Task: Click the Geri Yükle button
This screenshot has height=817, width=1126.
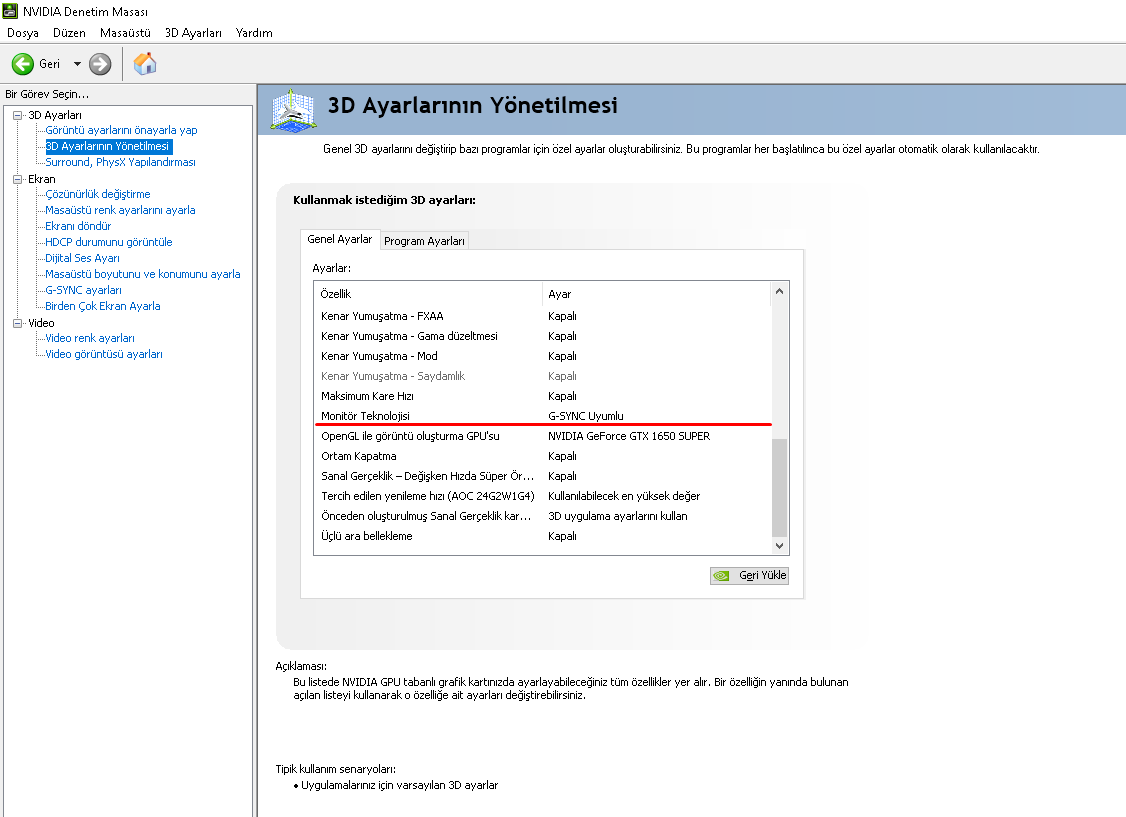Action: click(749, 576)
